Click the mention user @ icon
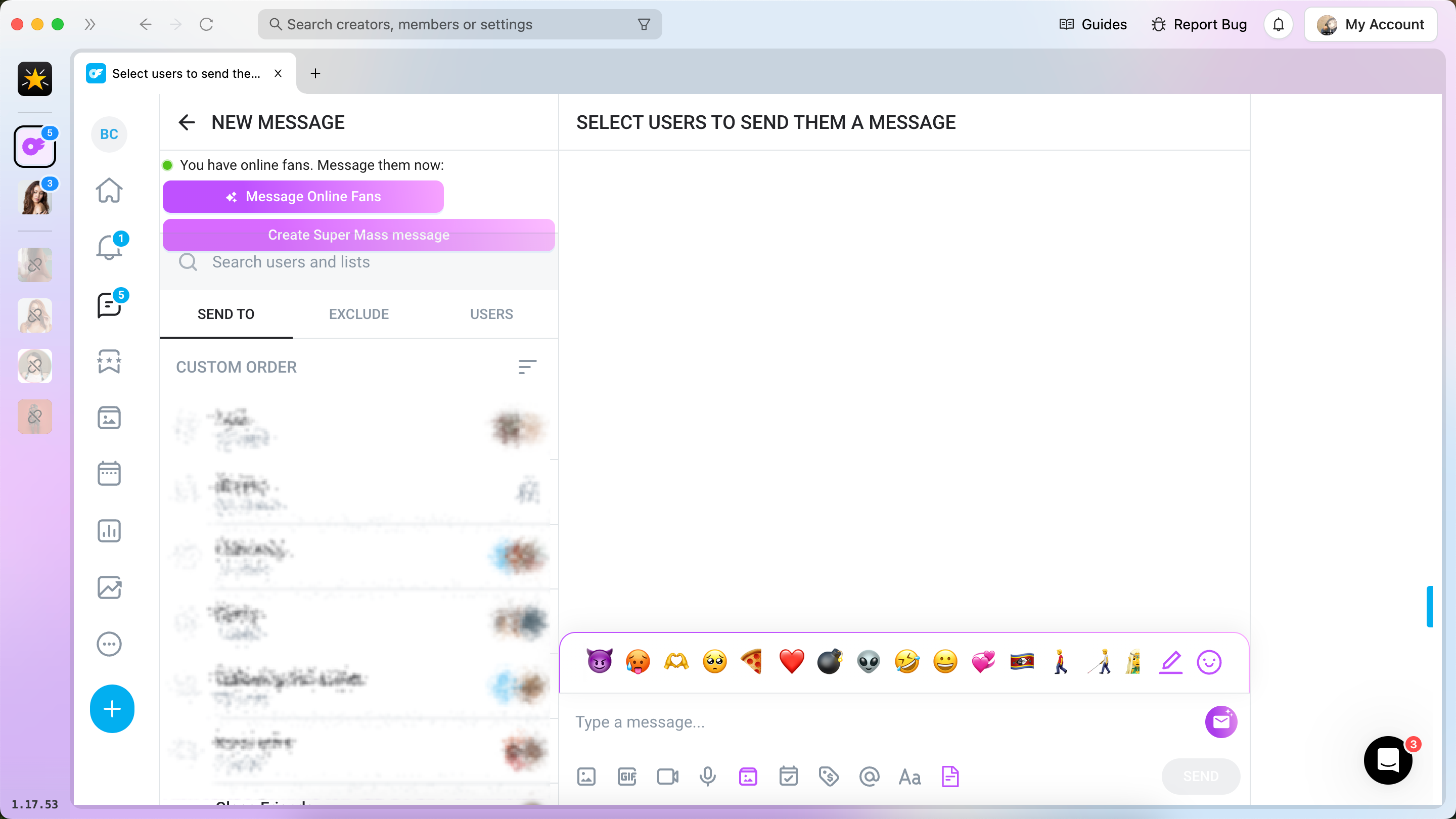The height and width of the screenshot is (819, 1456). click(869, 776)
